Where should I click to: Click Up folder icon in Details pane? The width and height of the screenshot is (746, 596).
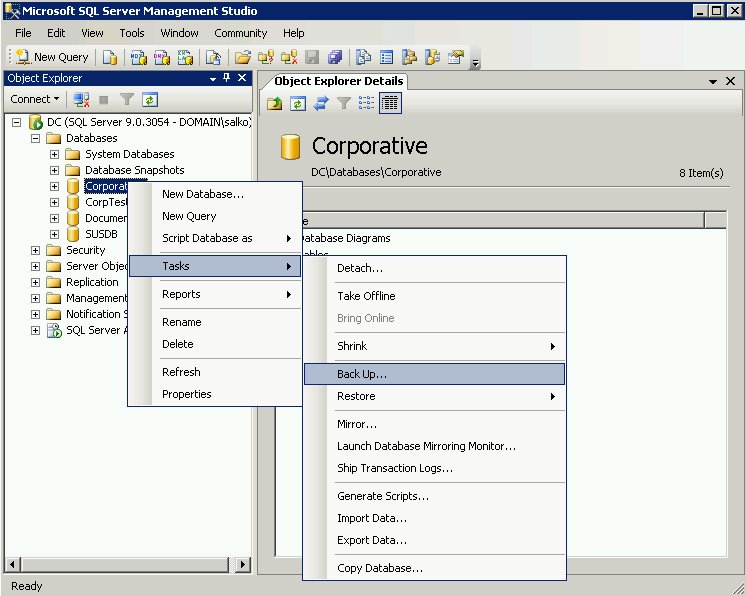click(275, 103)
